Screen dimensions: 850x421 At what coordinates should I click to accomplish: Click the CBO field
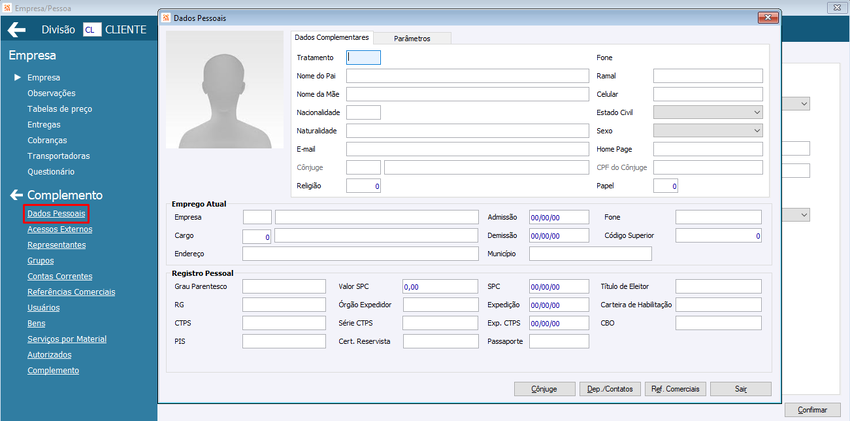(x=718, y=323)
